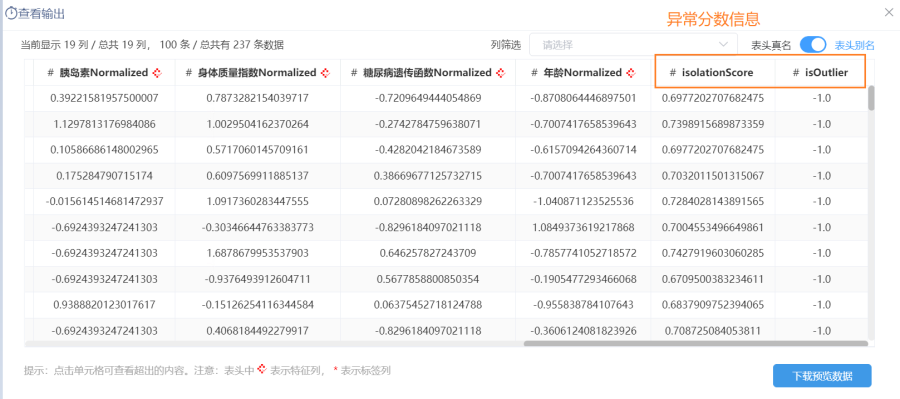900x399 pixels.
Task: Click the isolationScore column header
Action: coord(712,73)
